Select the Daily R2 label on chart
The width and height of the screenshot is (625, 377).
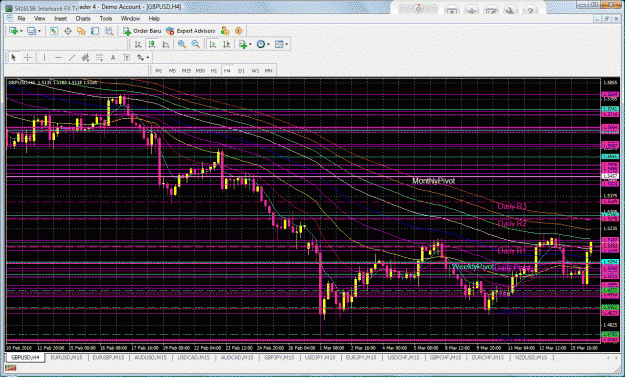(512, 224)
